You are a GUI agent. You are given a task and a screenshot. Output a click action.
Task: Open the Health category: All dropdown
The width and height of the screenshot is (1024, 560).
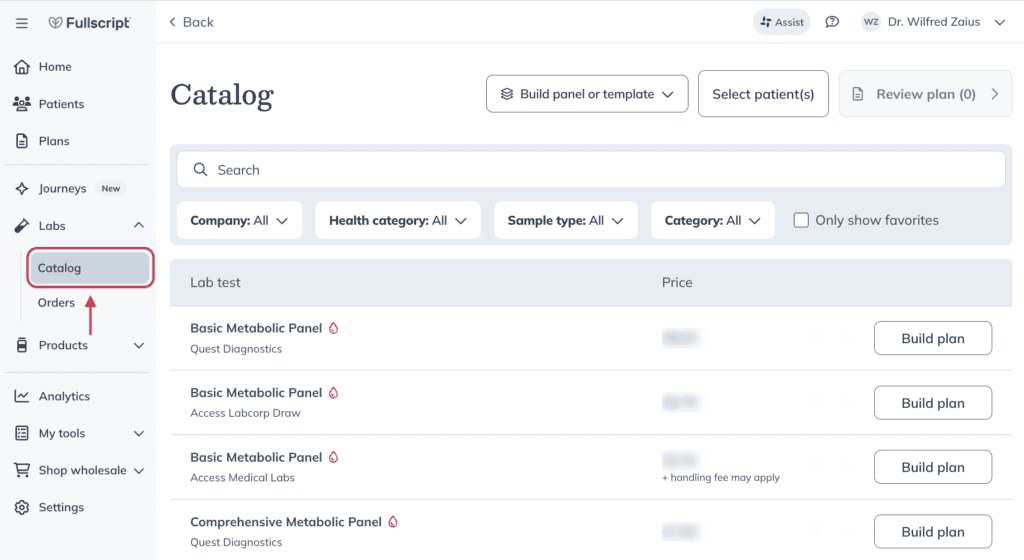398,221
